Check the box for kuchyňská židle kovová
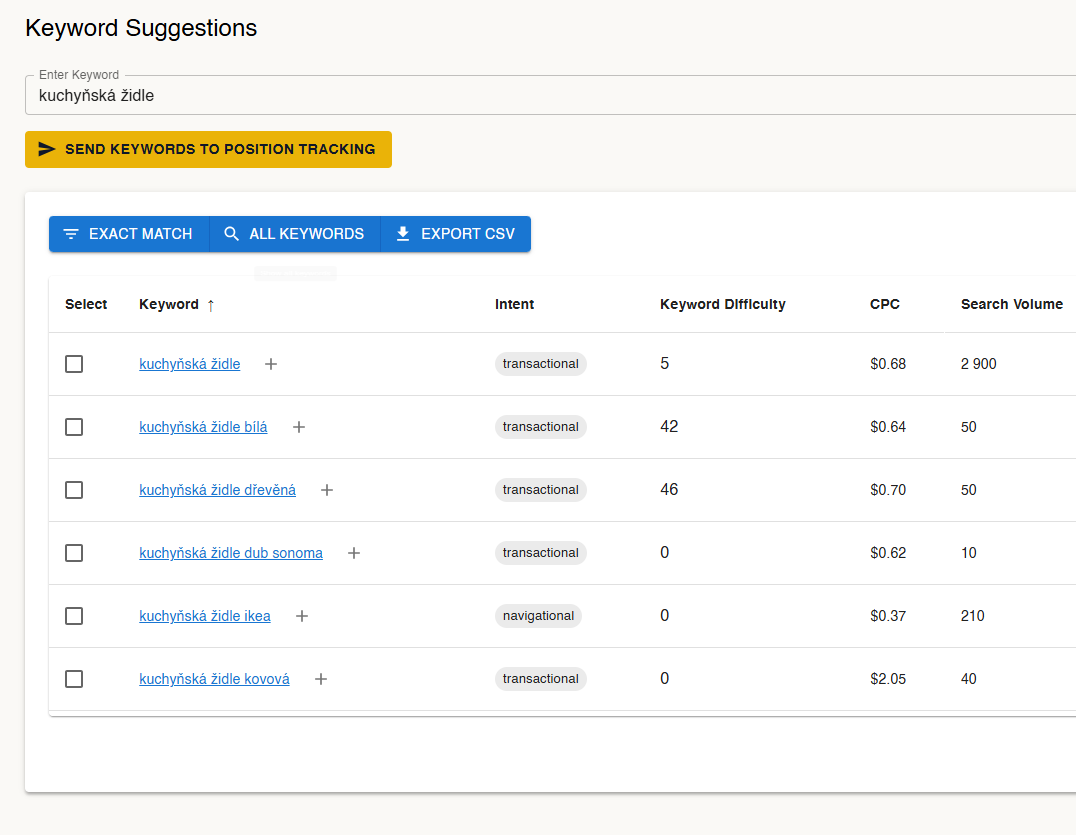This screenshot has width=1076, height=835. click(x=74, y=679)
